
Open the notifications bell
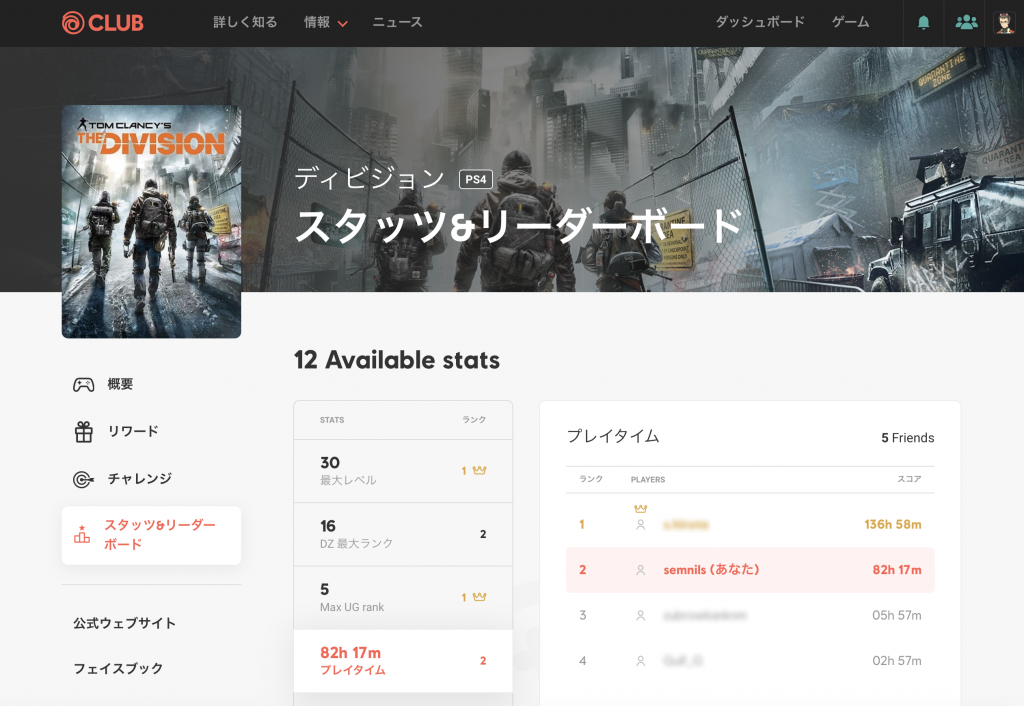[x=923, y=23]
